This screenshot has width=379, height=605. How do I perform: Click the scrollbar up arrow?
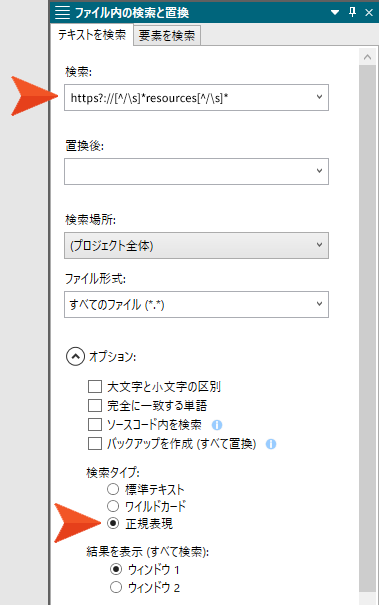(x=367, y=57)
